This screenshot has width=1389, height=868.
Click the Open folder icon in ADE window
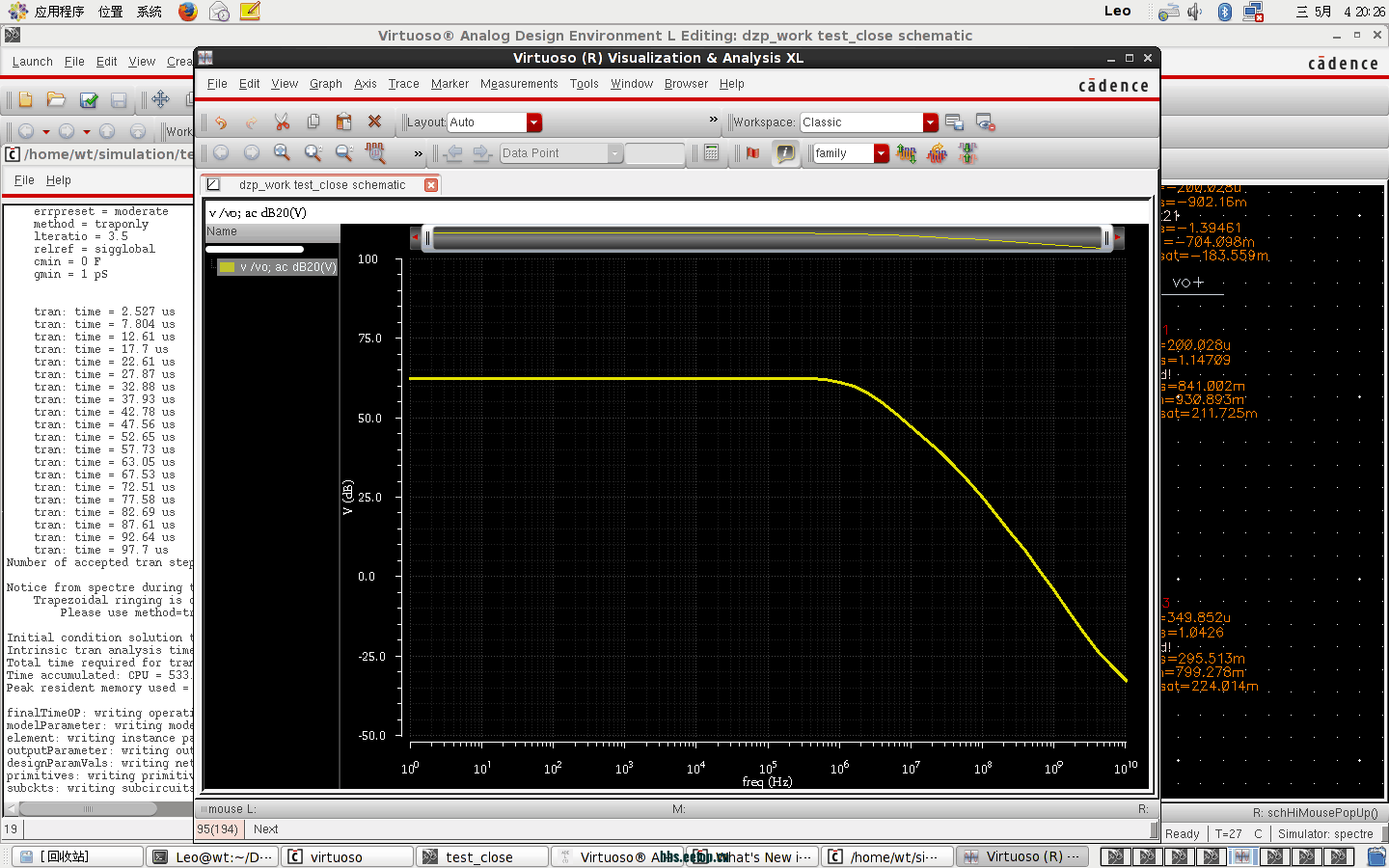[x=56, y=99]
